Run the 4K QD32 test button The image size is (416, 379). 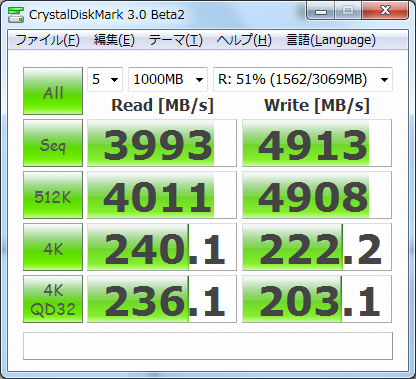53,299
